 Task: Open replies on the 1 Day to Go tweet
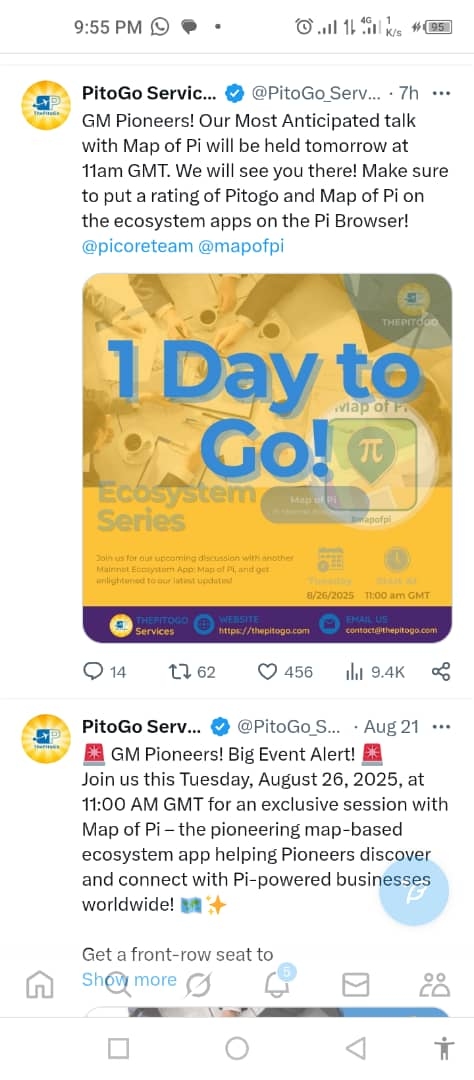pyautogui.click(x=104, y=671)
